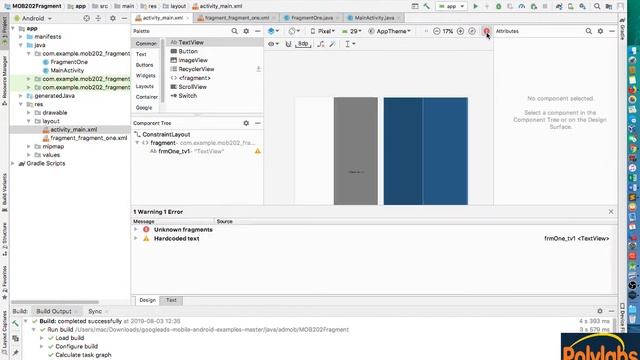Search in the Attributes panel
The image size is (640, 360).
point(589,31)
